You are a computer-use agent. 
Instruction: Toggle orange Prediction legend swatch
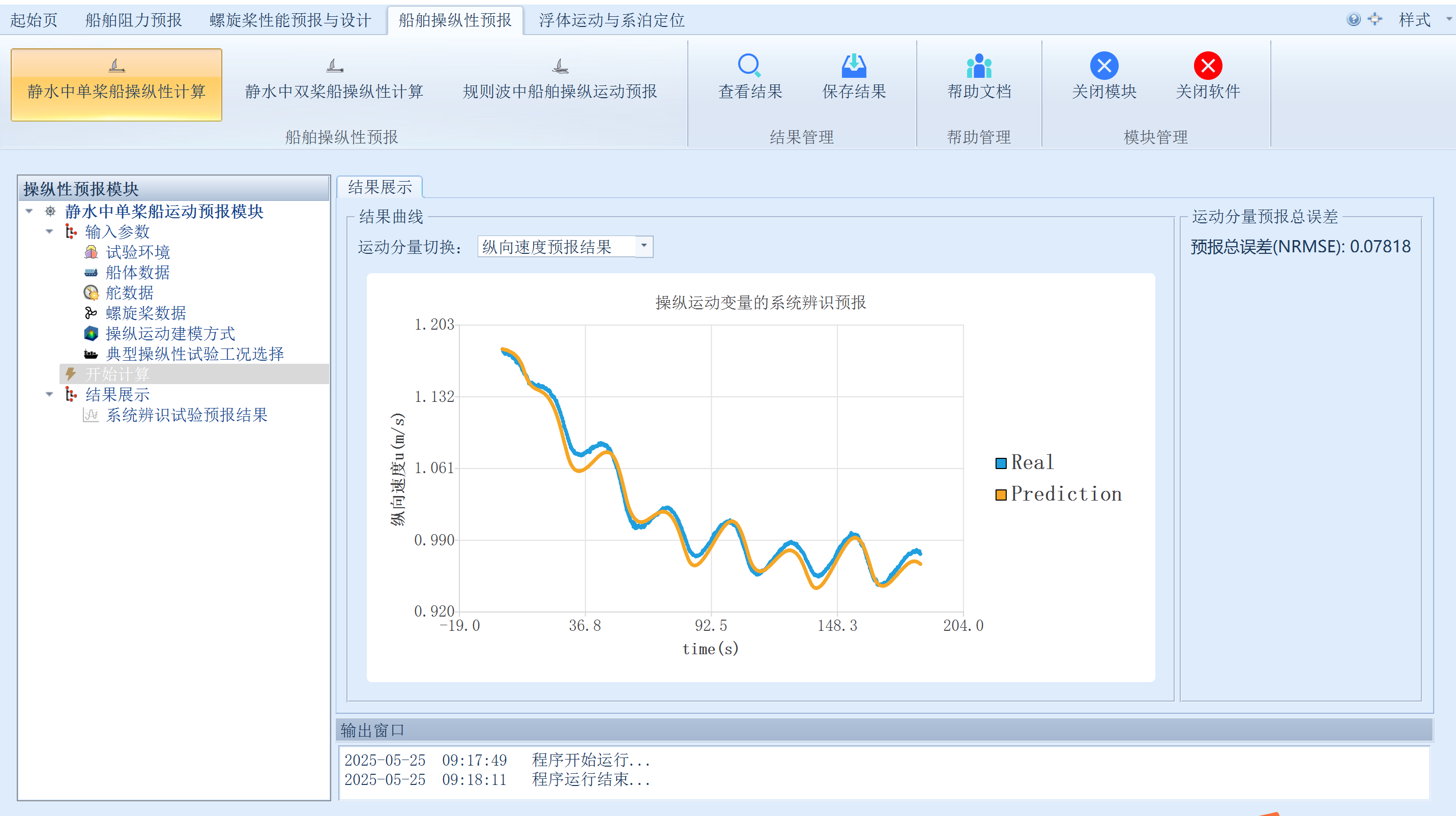point(1001,495)
